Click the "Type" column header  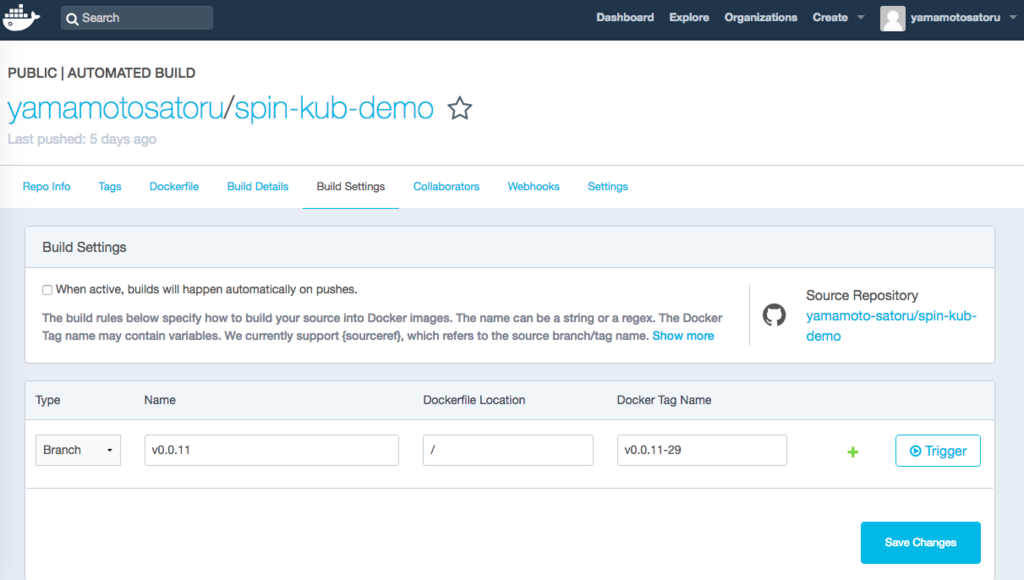point(48,400)
